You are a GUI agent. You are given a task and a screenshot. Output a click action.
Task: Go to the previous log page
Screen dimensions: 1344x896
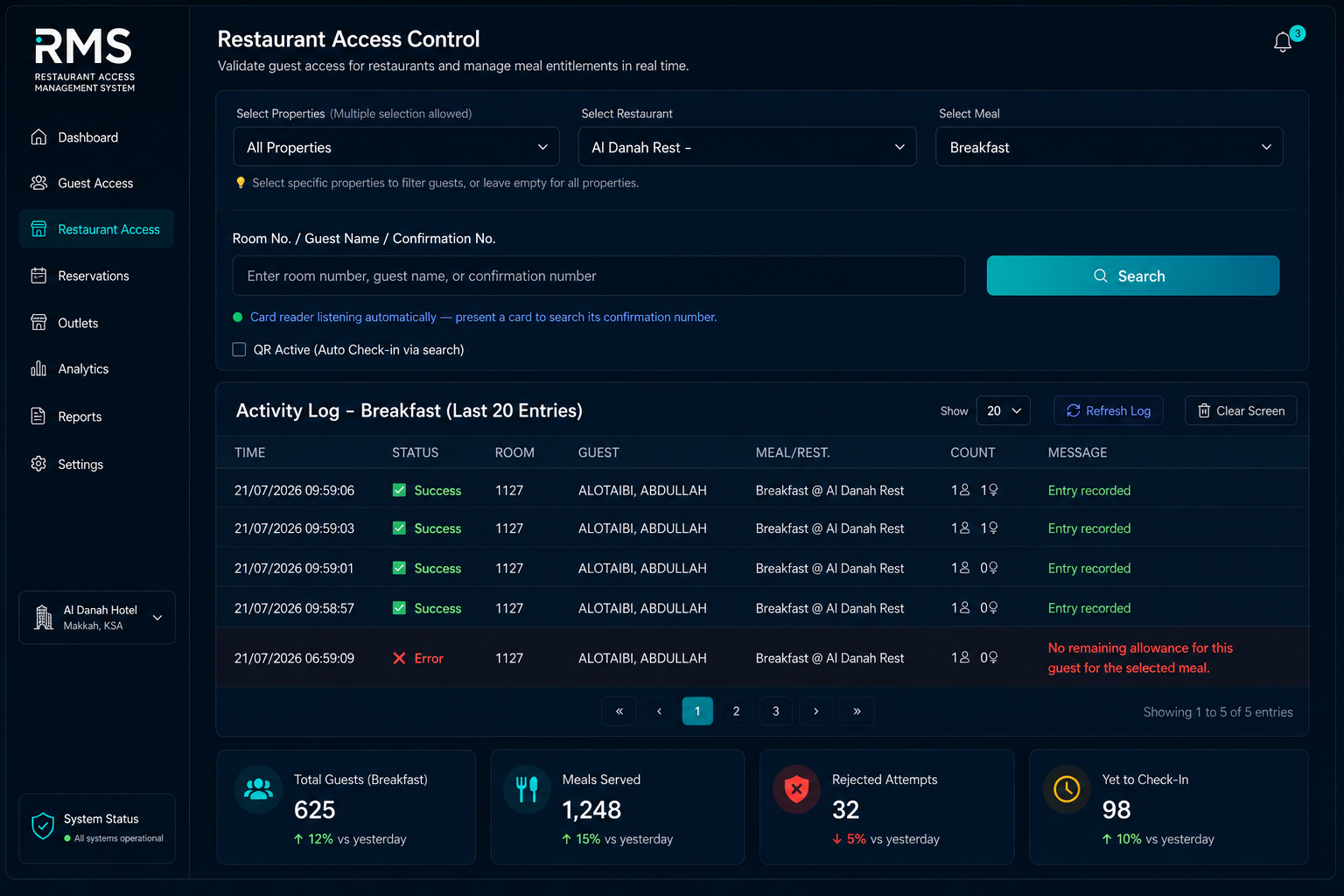(659, 711)
